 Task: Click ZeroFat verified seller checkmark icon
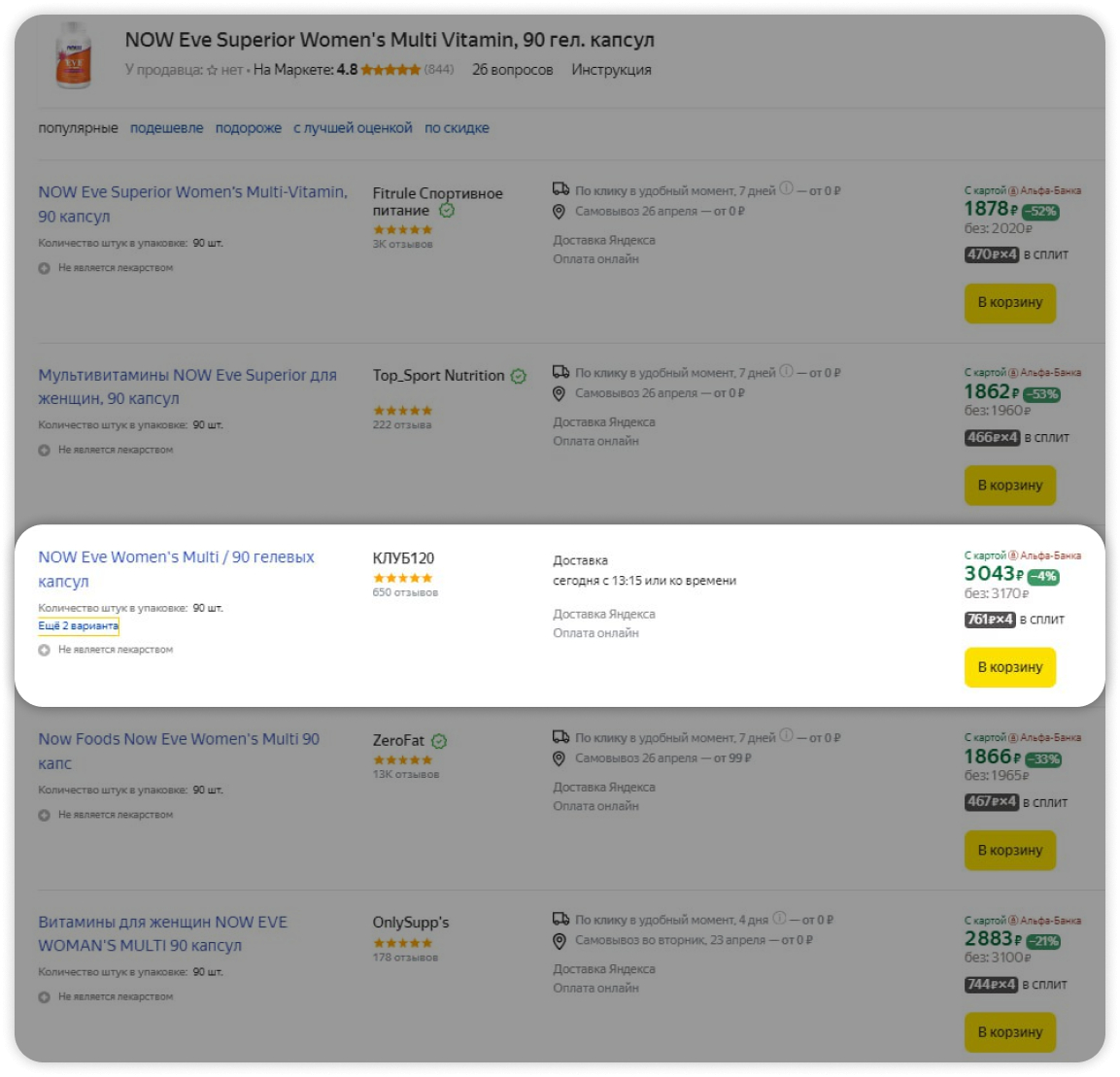pos(439,741)
